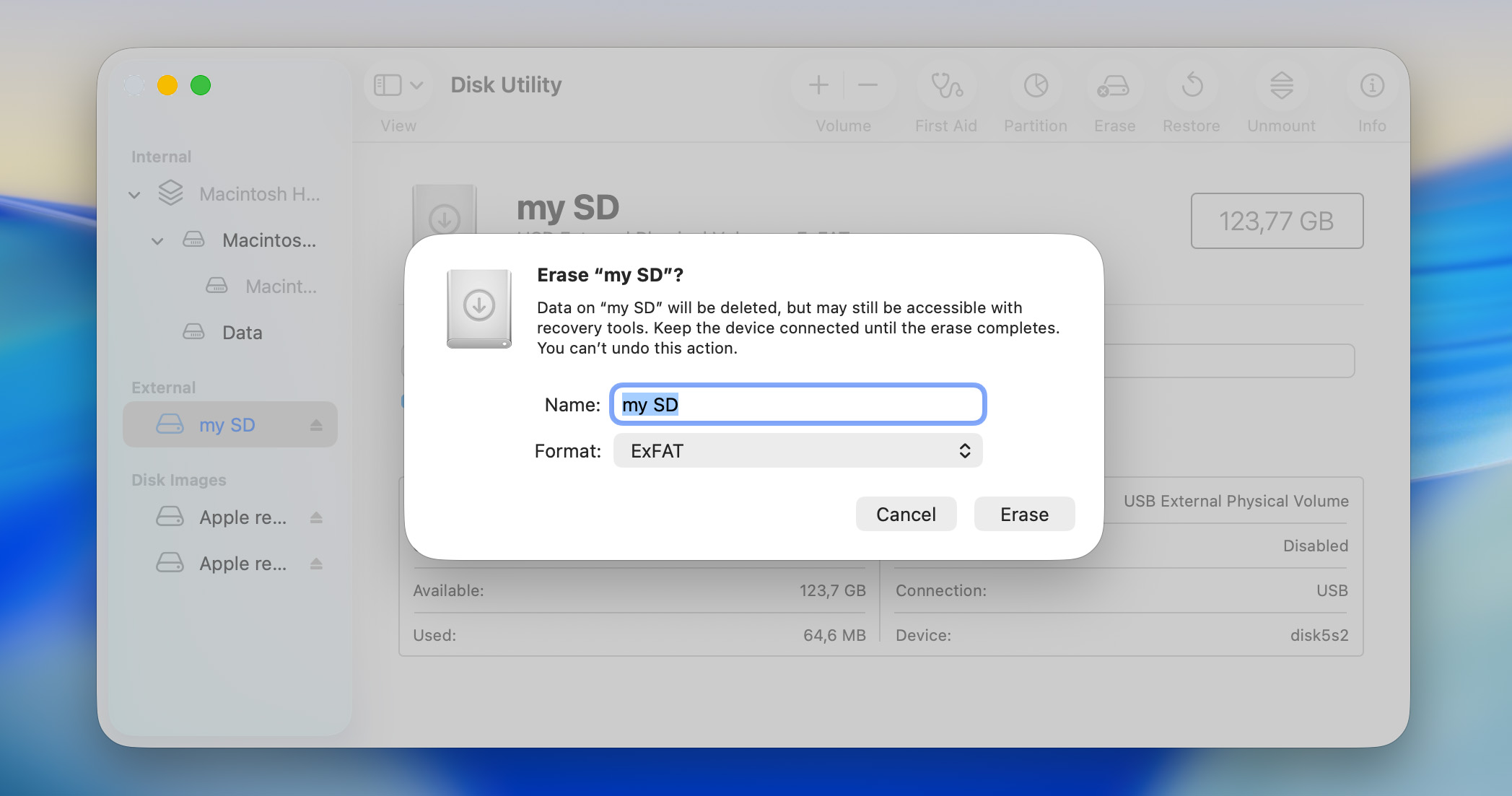Open the Format ExFAT dropdown
The width and height of the screenshot is (1512, 796).
click(798, 450)
